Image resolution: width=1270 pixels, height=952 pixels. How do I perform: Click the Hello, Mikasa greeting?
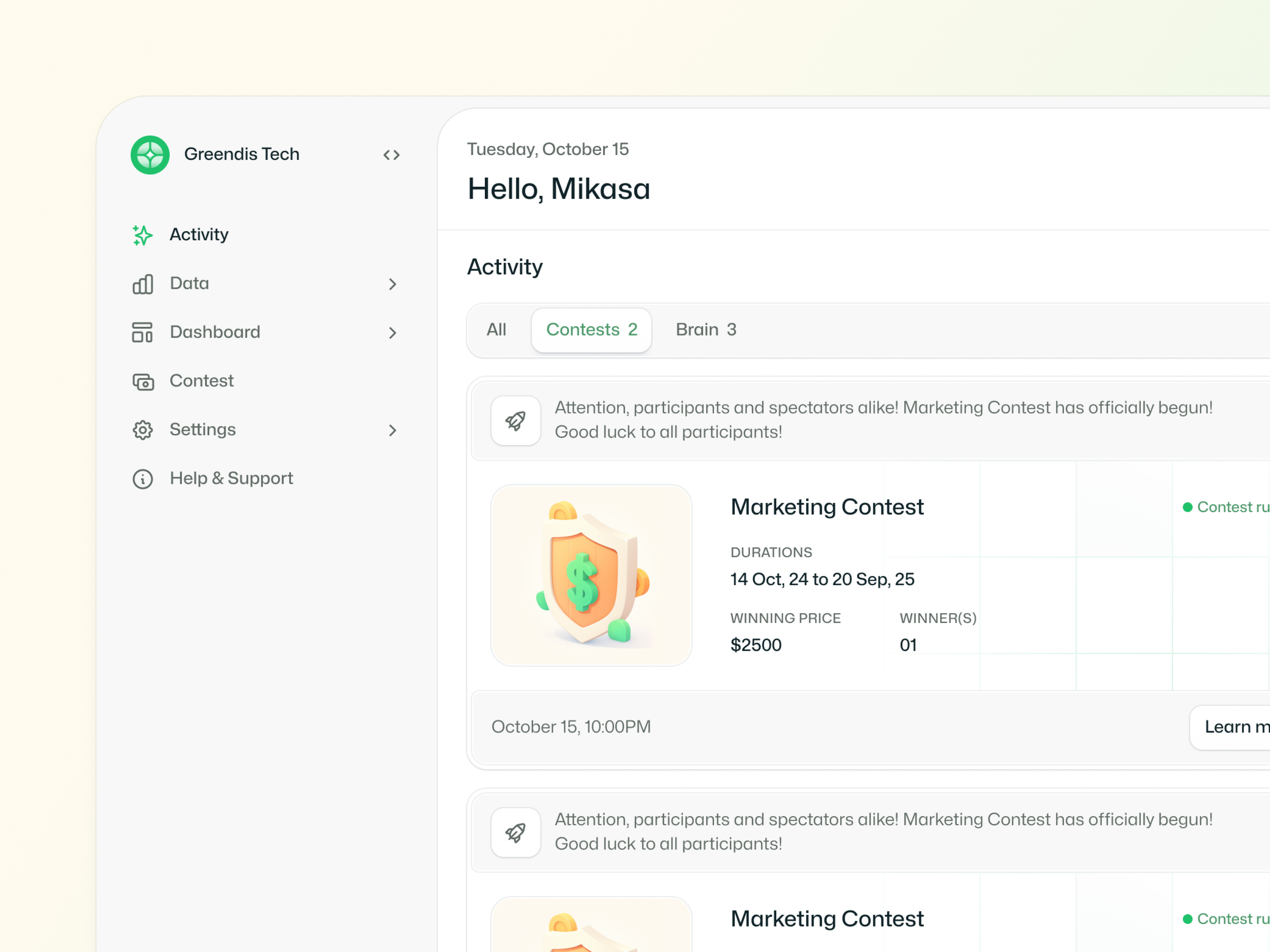coord(559,189)
